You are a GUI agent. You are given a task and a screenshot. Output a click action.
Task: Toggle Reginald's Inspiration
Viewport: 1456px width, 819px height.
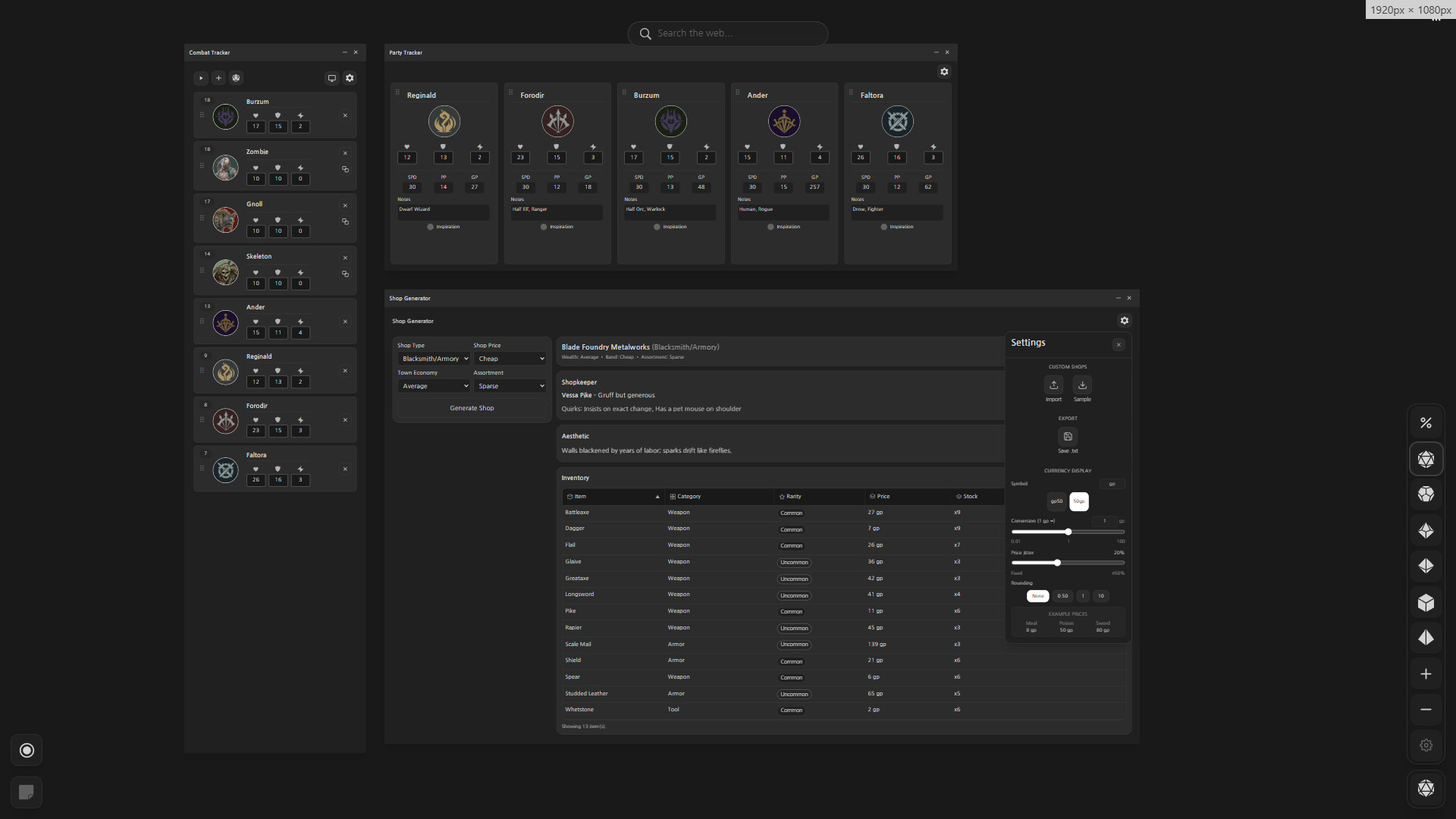point(431,227)
